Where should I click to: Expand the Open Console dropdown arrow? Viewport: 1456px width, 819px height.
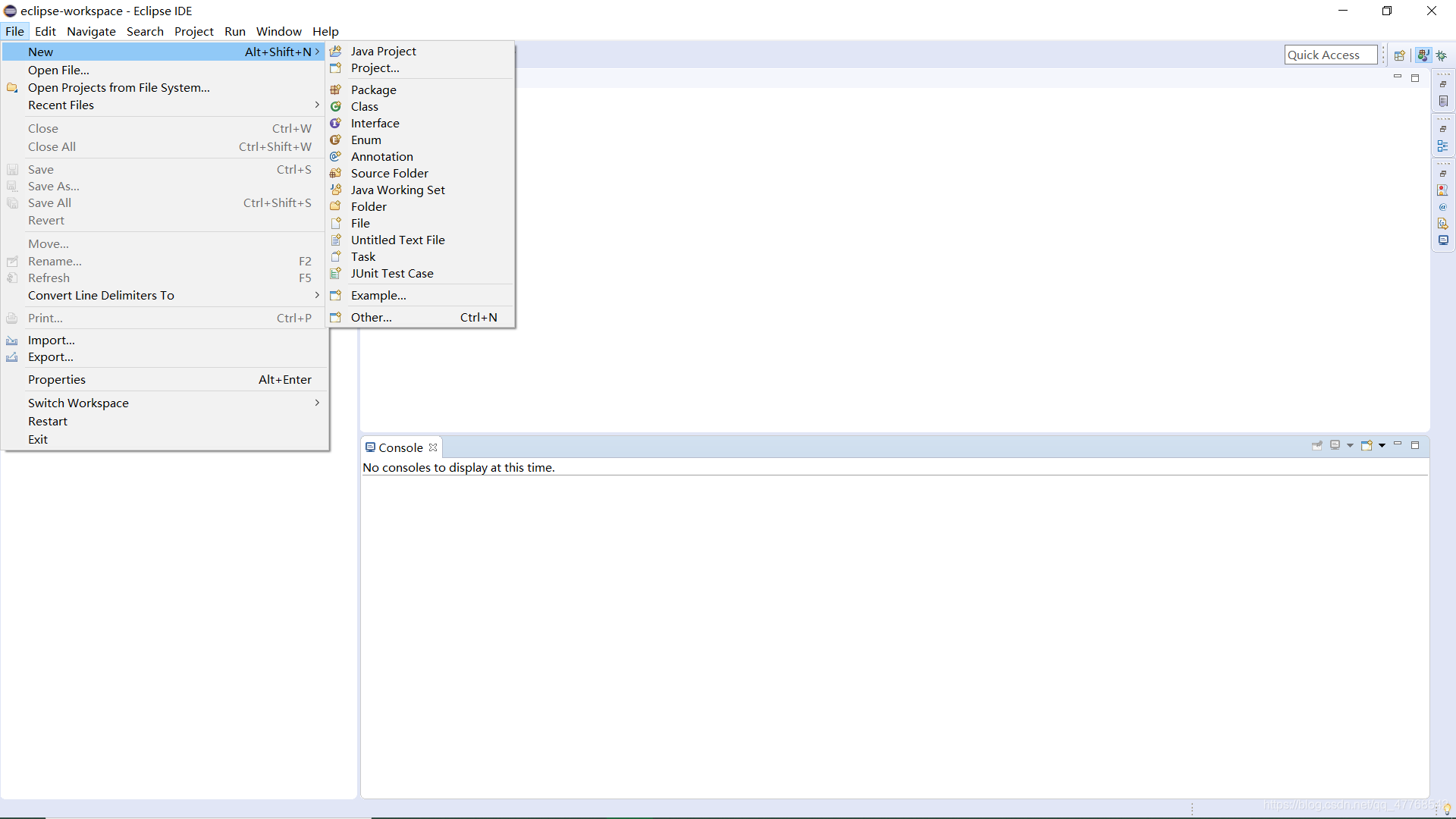tap(1382, 446)
